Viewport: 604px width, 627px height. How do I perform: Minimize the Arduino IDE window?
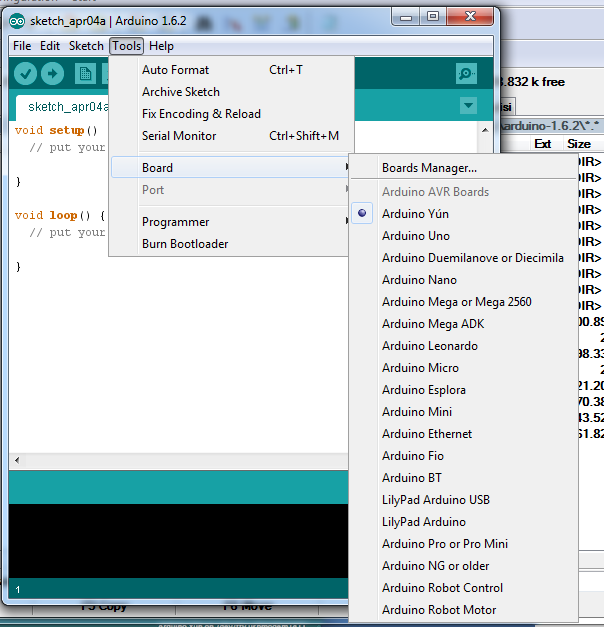click(407, 16)
